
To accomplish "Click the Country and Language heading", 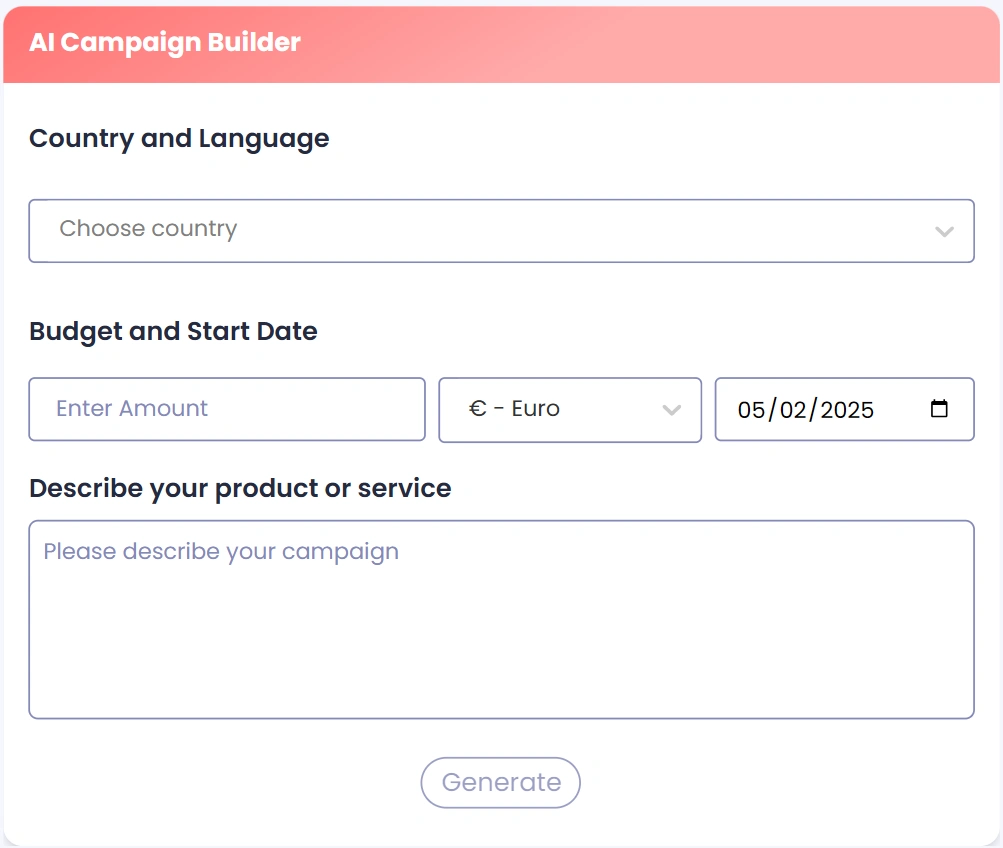I will pos(179,139).
